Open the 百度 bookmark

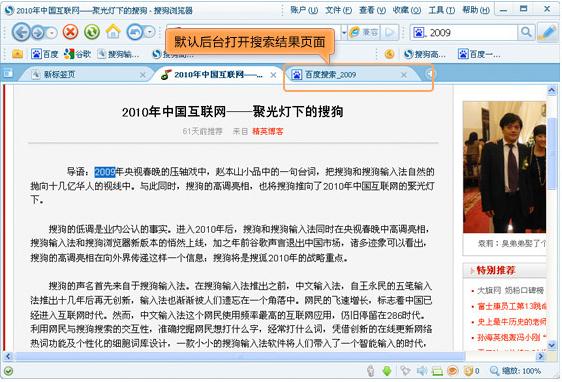tap(45, 54)
